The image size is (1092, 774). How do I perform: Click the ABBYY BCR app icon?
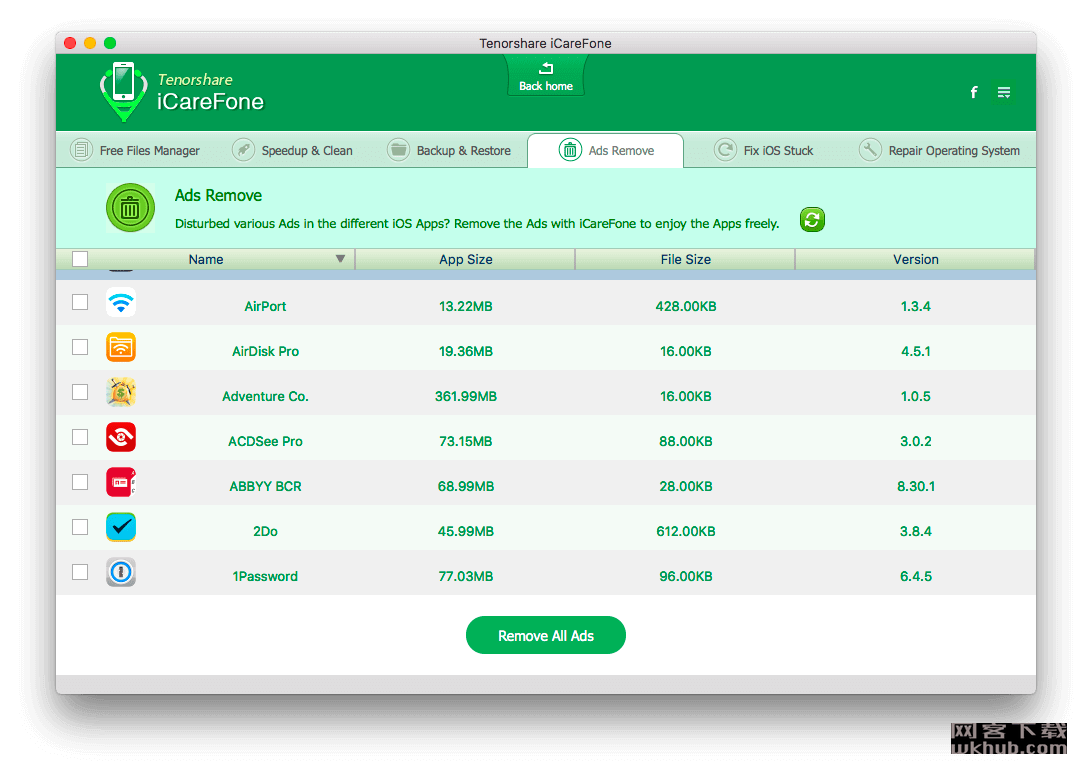[120, 482]
